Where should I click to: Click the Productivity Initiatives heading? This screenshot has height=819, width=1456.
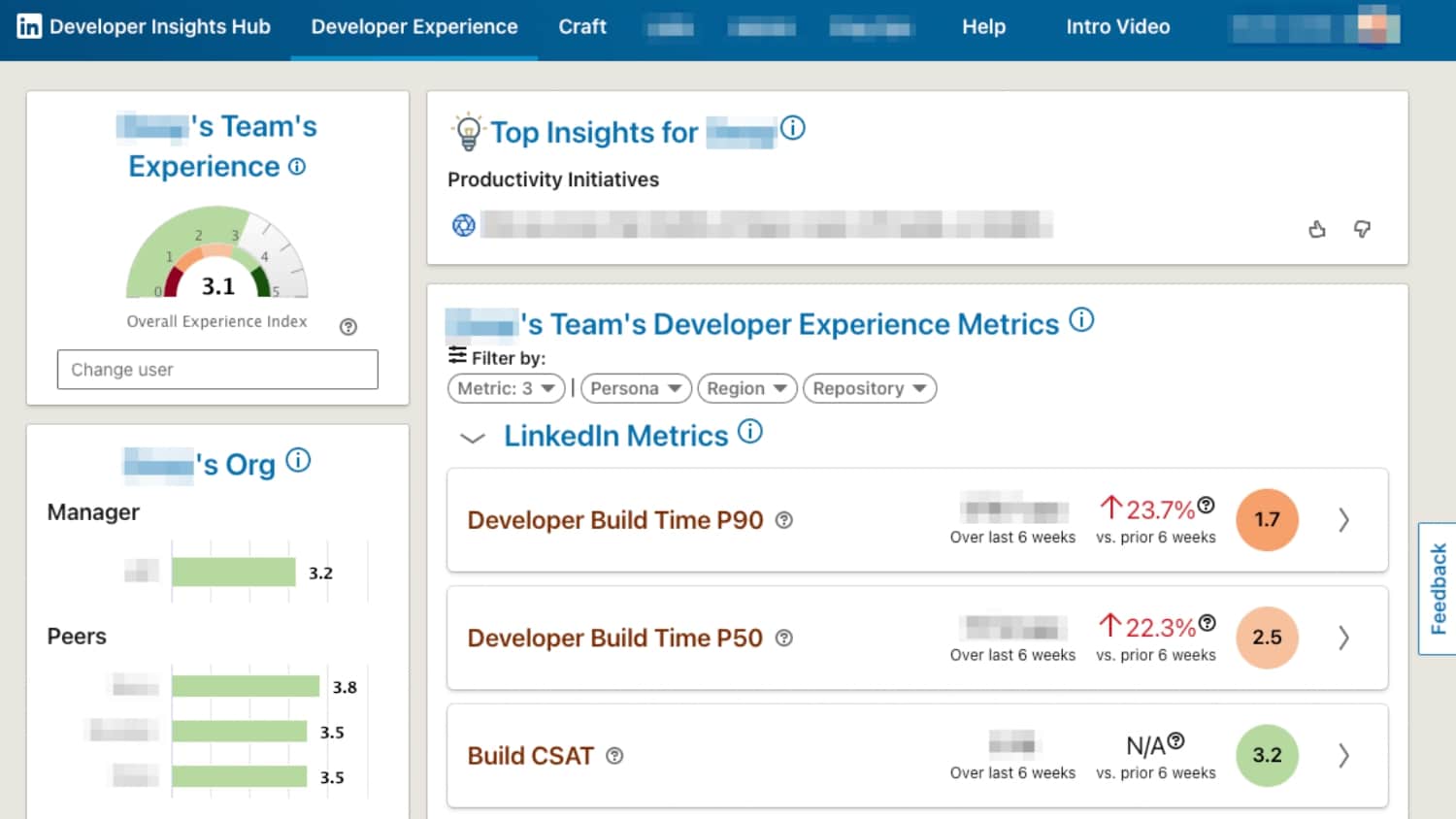coord(553,180)
